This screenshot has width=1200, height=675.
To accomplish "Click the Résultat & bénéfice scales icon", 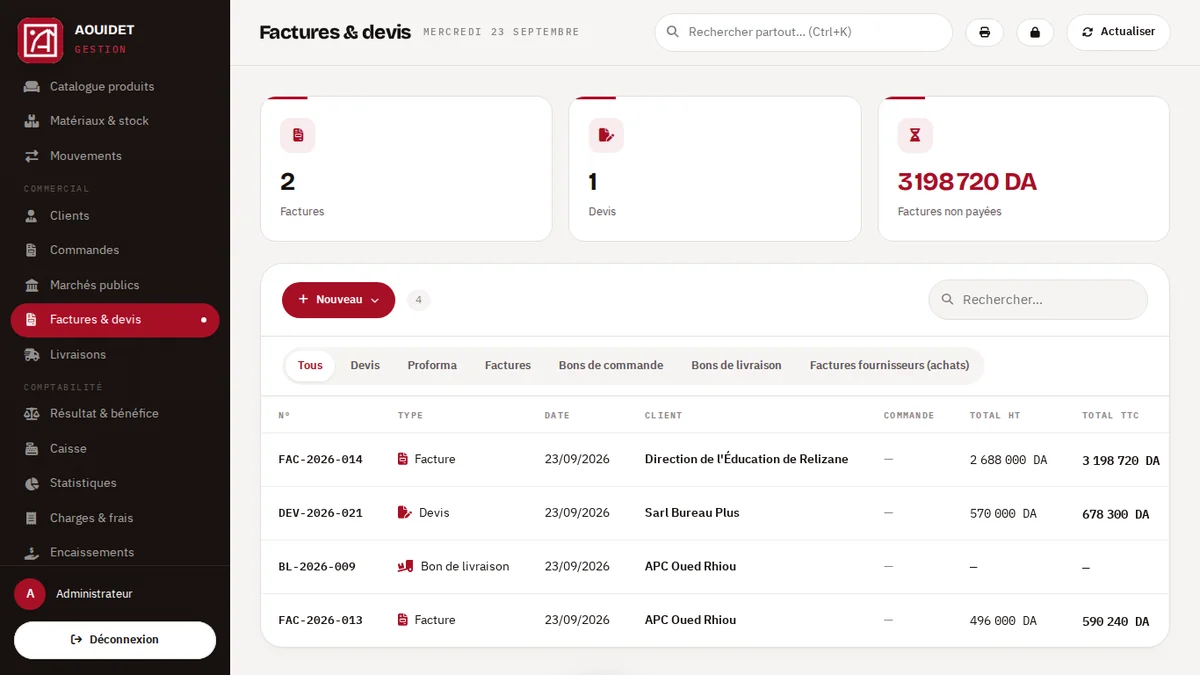I will click(x=32, y=414).
